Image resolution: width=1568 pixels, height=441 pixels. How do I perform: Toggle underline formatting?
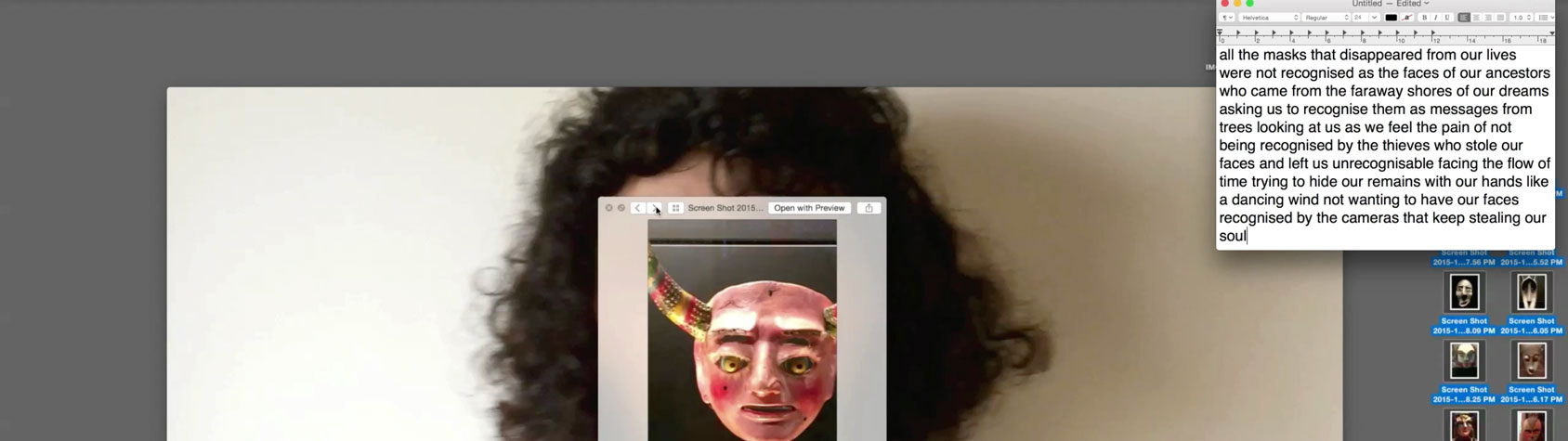click(1446, 18)
